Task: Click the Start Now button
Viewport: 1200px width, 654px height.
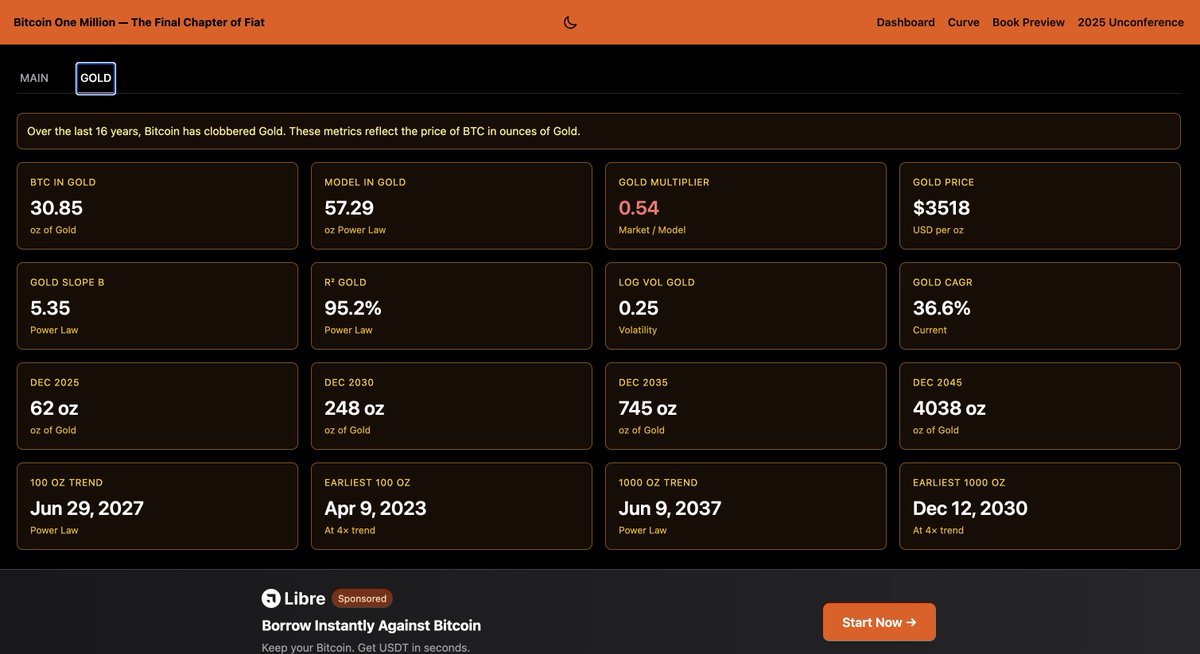Action: (x=879, y=622)
